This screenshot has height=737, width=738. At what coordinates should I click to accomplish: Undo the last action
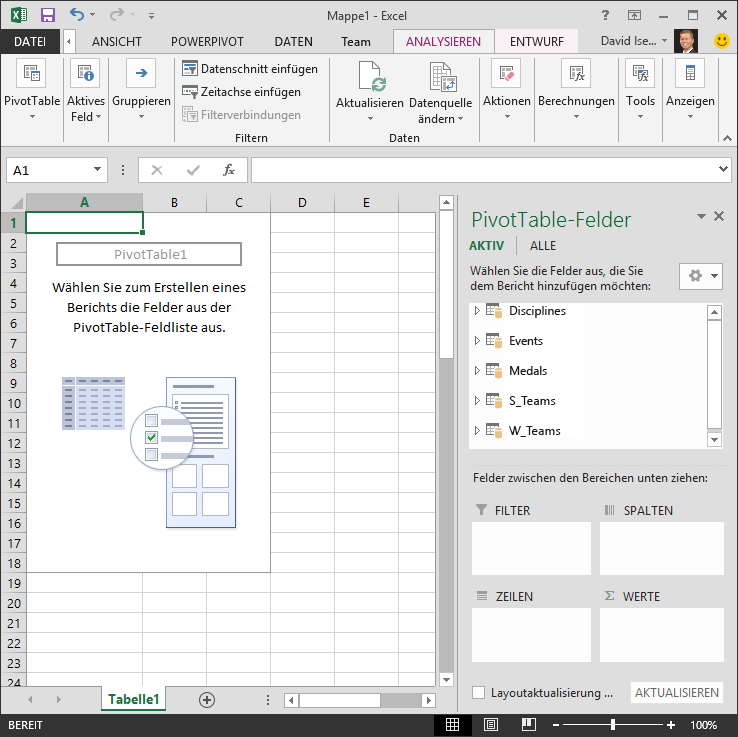point(77,15)
